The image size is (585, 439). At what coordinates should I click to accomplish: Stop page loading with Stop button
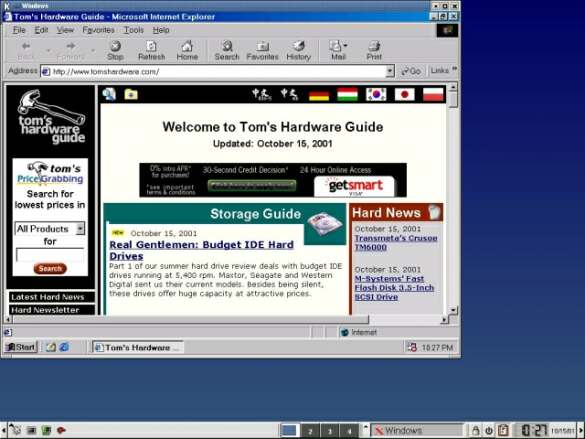coord(115,50)
